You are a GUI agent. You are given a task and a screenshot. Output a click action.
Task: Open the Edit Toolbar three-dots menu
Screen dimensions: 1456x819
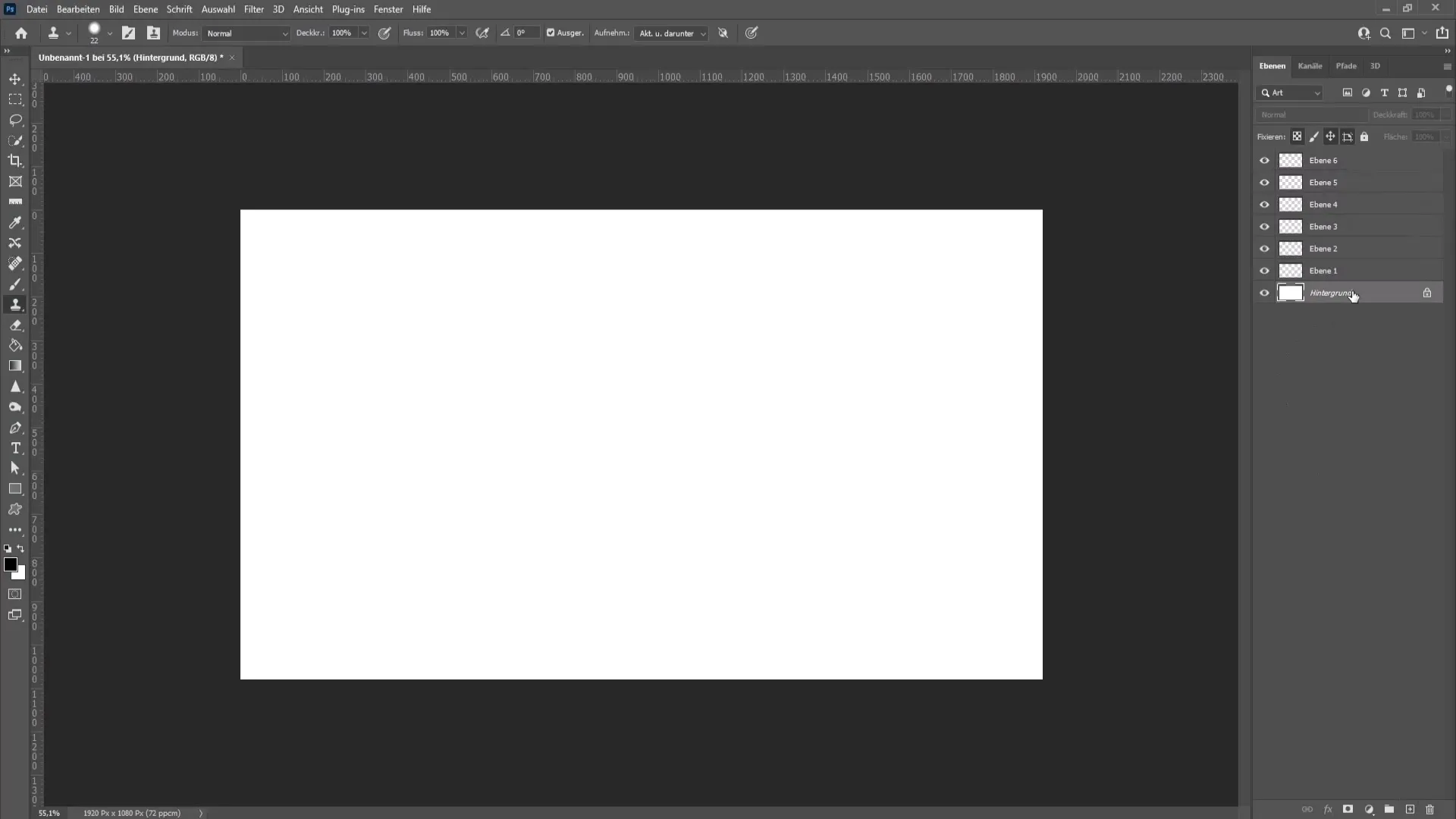pyautogui.click(x=15, y=530)
